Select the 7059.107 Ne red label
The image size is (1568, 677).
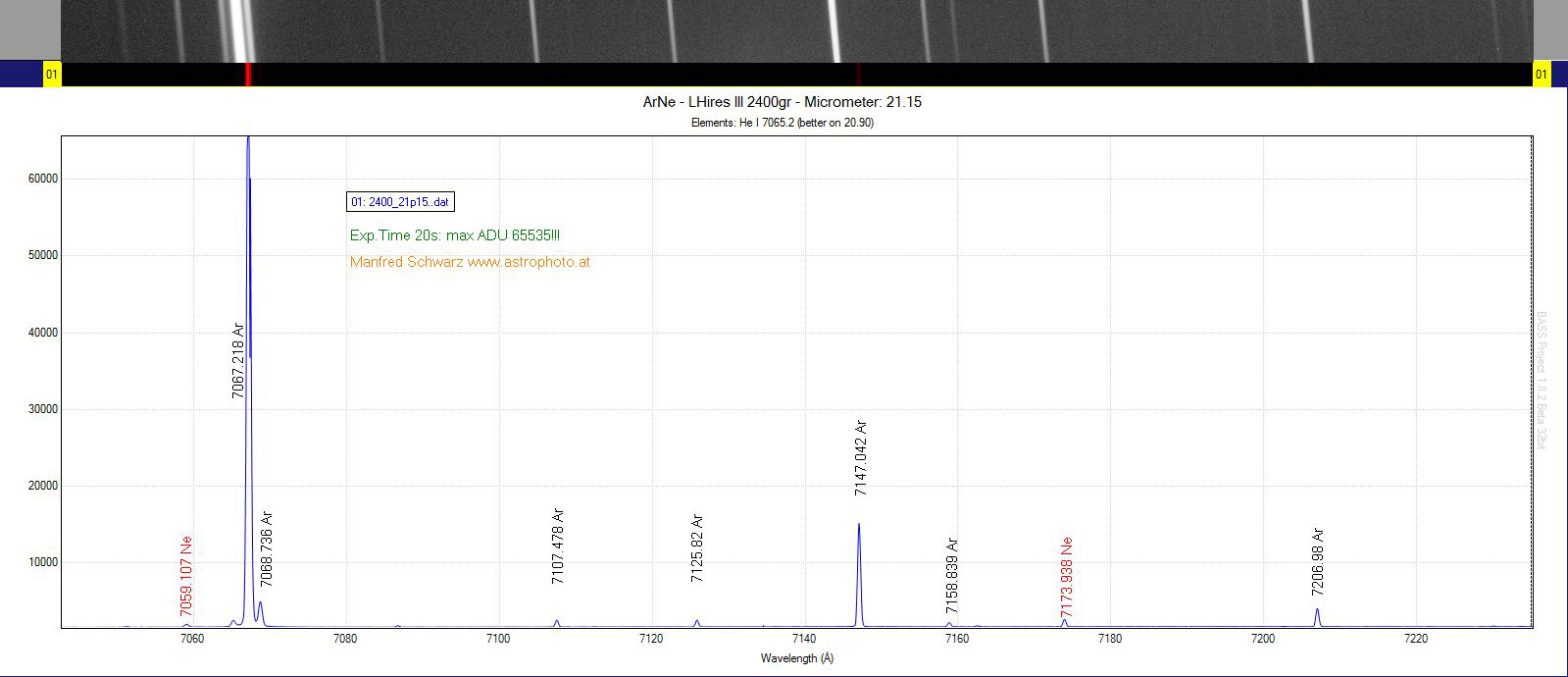click(x=186, y=577)
